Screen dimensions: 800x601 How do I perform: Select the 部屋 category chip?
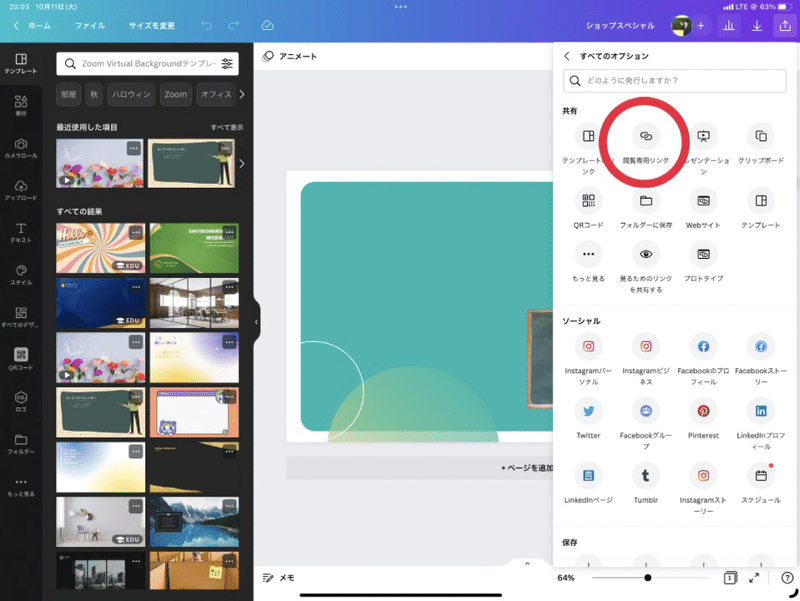68,94
